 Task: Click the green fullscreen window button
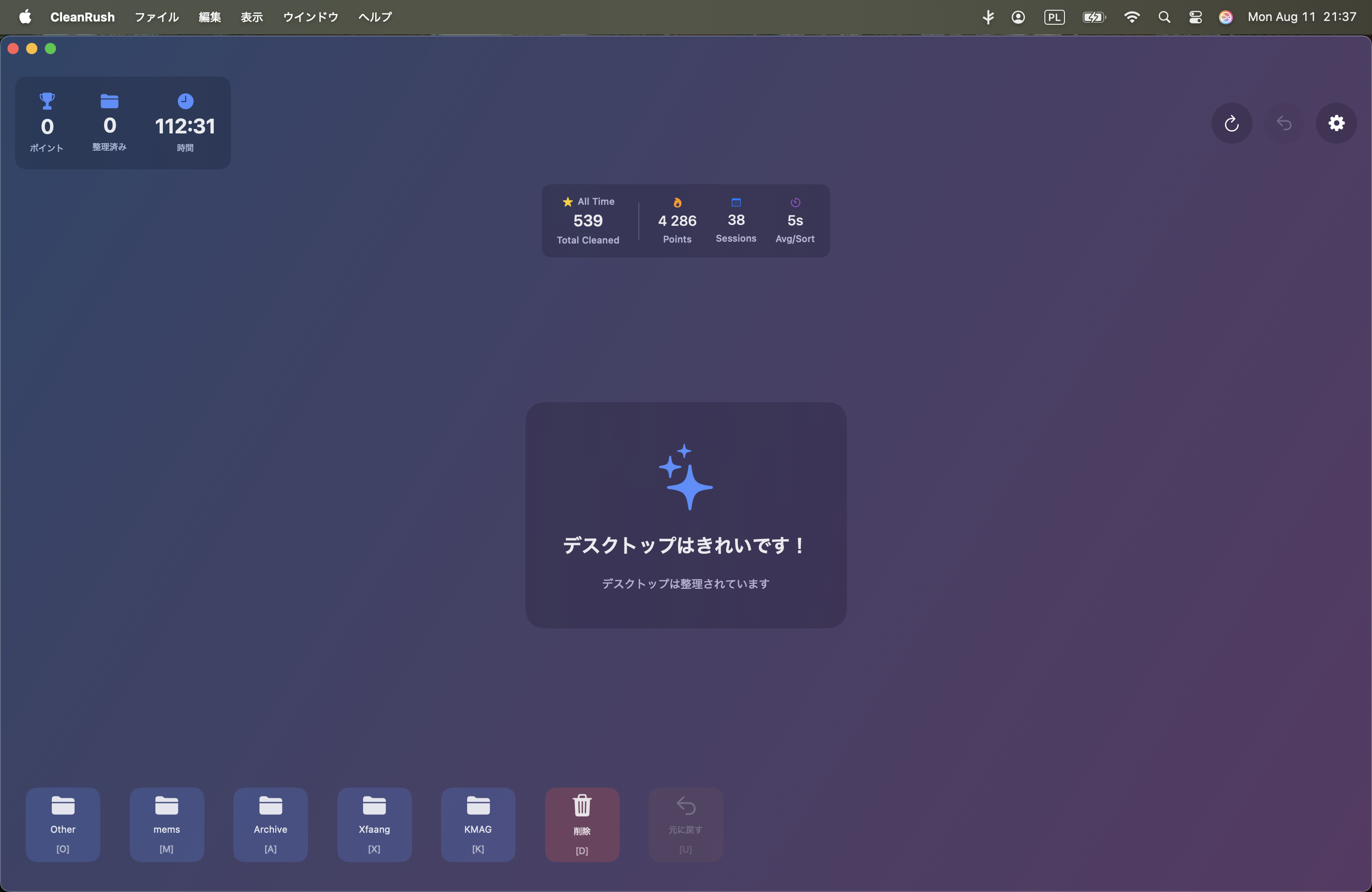coord(50,49)
